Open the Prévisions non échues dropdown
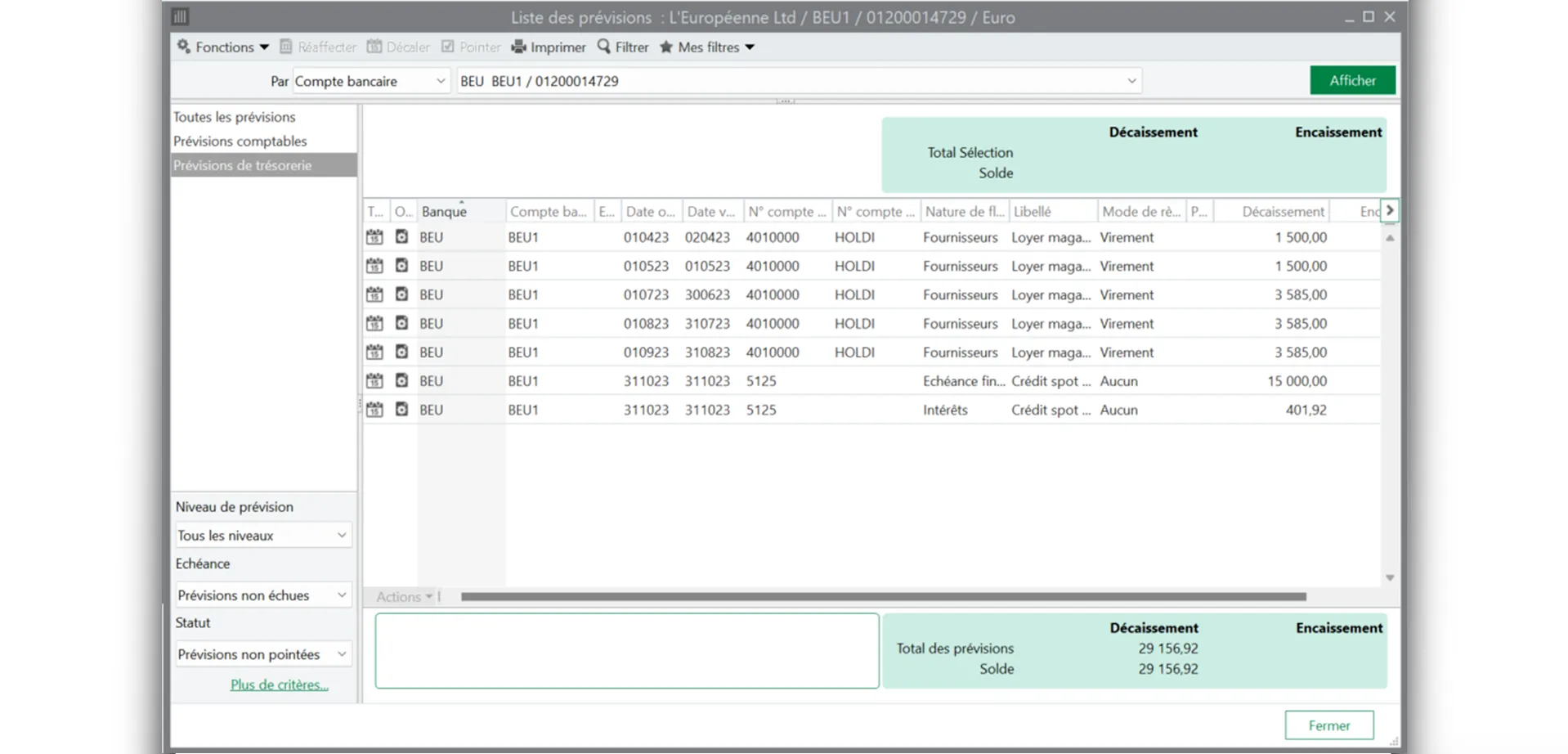Viewport: 1568px width, 754px height. (x=263, y=595)
